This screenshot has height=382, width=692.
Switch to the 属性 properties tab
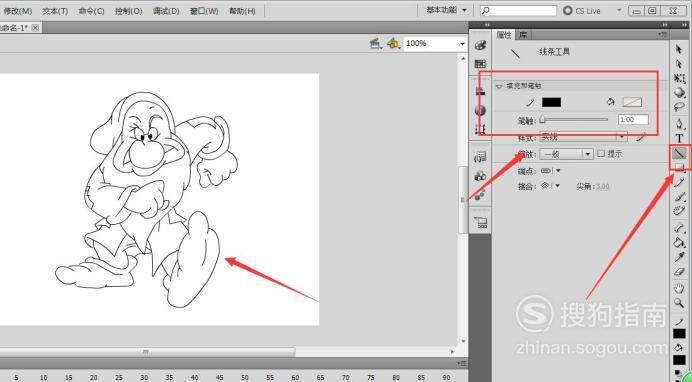coord(504,34)
